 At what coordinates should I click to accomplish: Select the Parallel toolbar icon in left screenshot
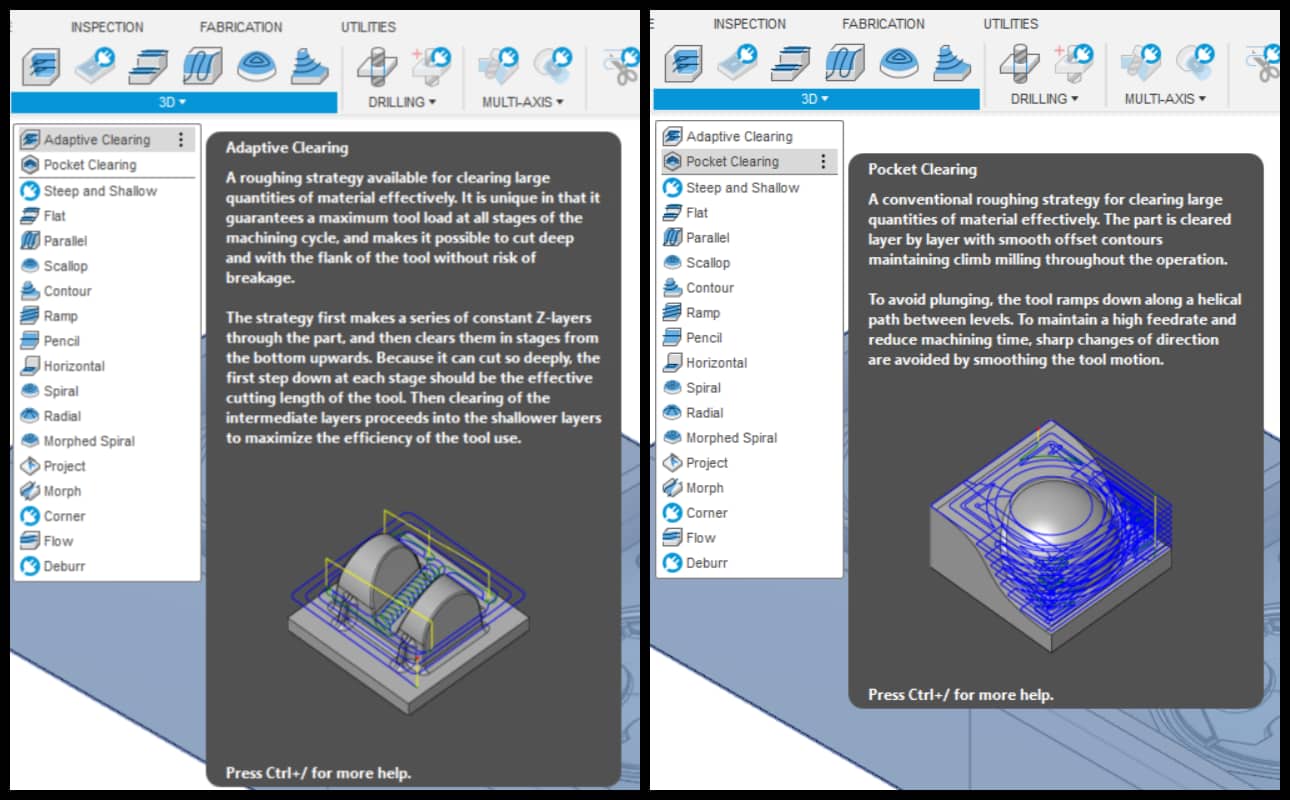(x=202, y=66)
